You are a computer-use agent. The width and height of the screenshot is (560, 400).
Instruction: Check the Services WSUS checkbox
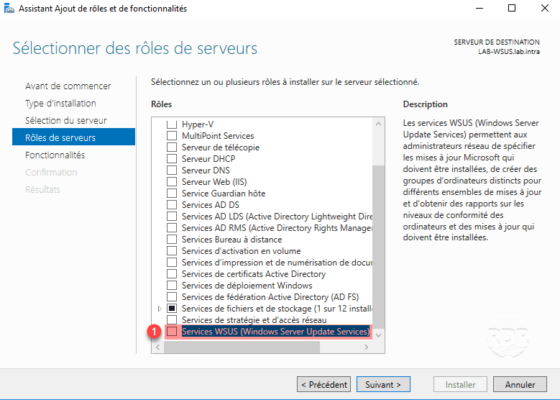coord(172,331)
